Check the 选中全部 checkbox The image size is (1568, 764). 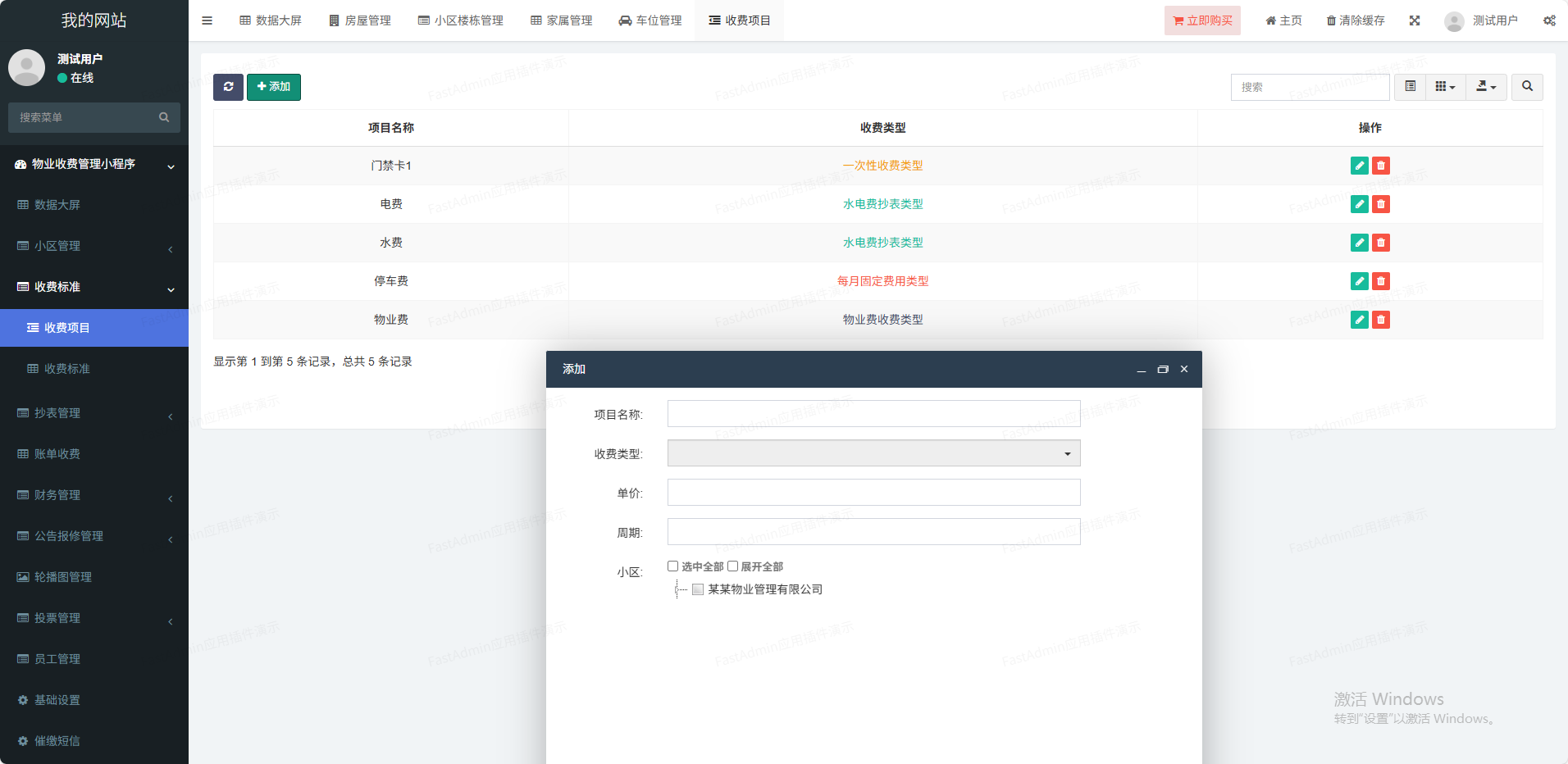tap(672, 566)
